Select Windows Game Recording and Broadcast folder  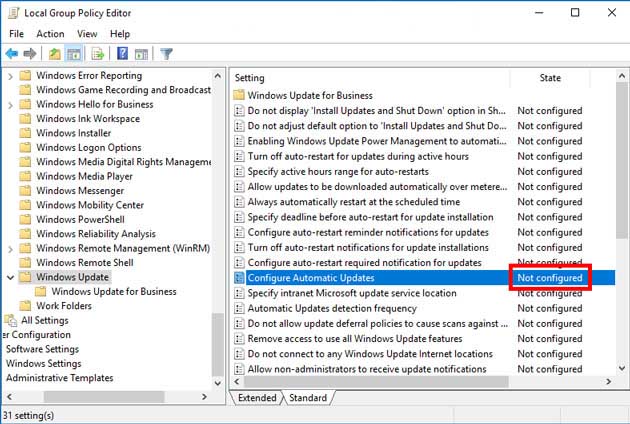(x=123, y=90)
